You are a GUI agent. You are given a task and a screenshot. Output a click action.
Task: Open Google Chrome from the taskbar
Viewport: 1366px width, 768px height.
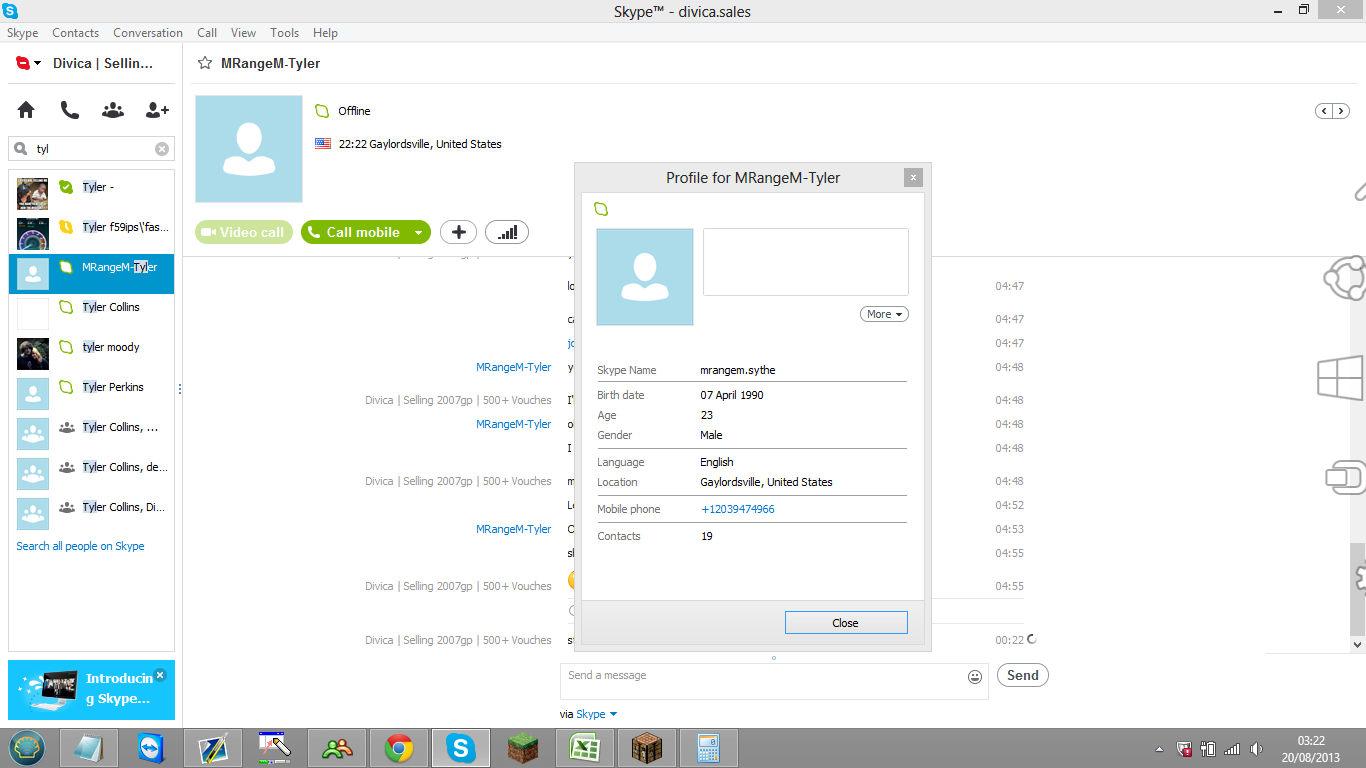[399, 748]
